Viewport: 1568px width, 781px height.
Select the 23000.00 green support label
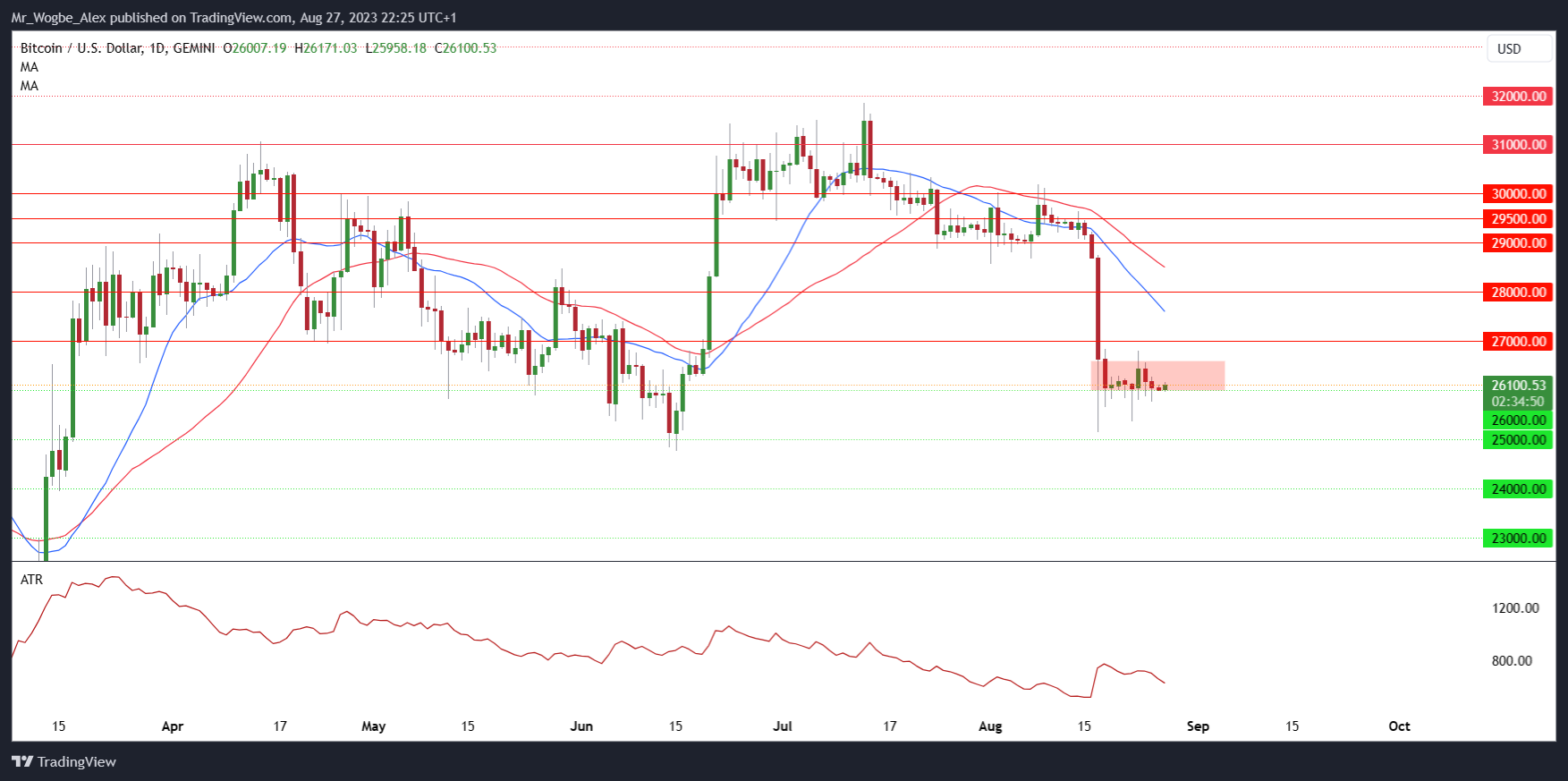(1518, 538)
